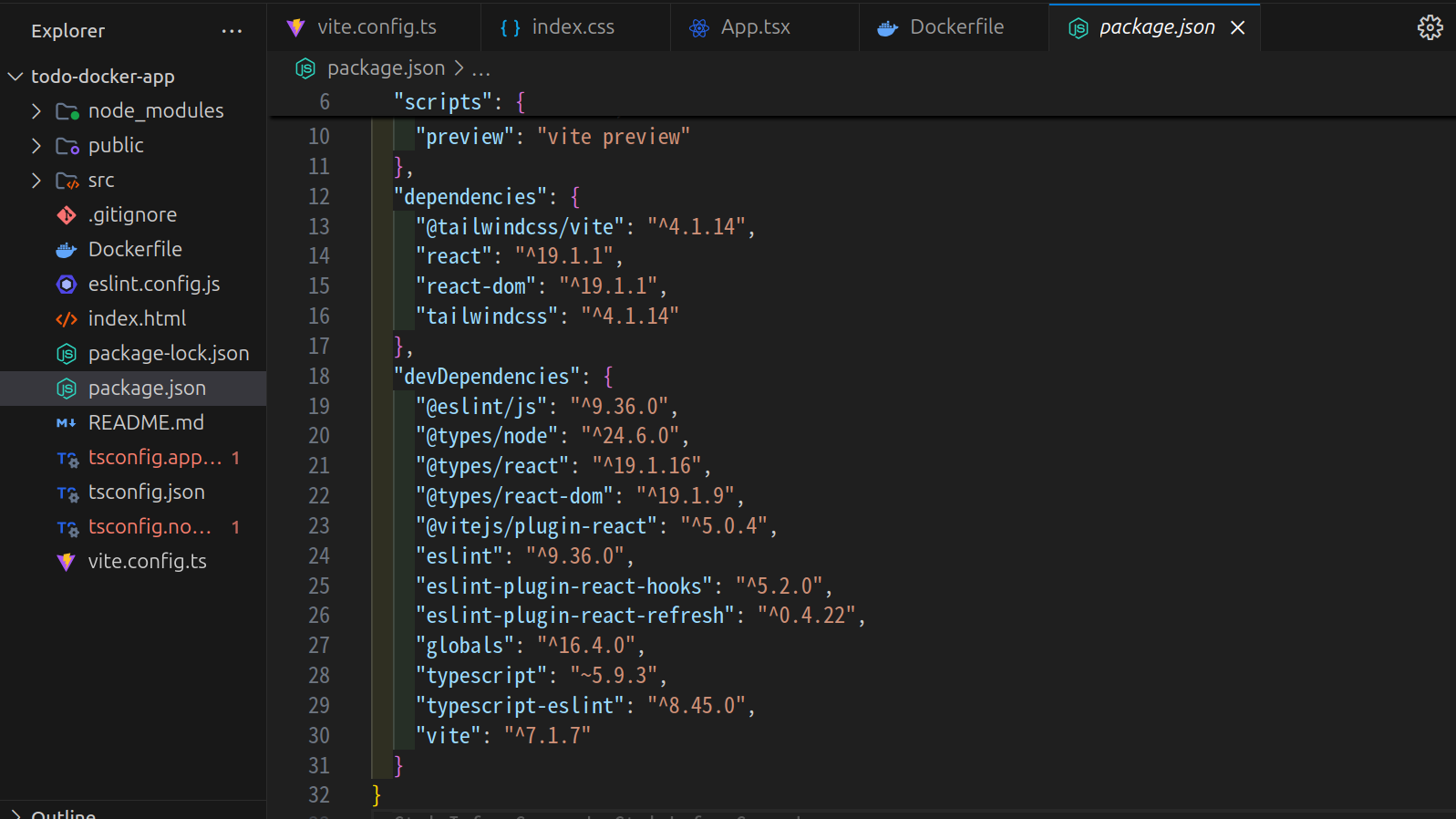Click the CSS braces icon on index.css tab
This screenshot has height=819, width=1456.
pos(511,27)
